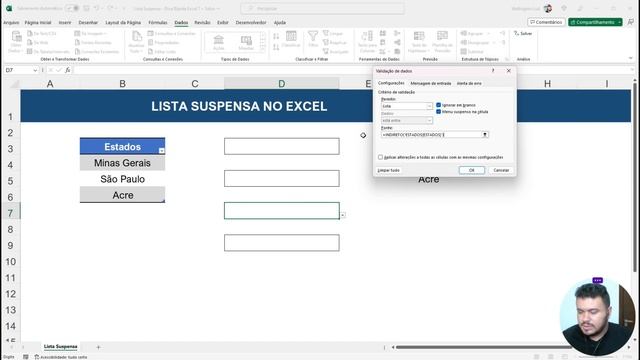The image size is (640, 360).
Task: Select the empty cell D3 box
Action: (x=282, y=146)
